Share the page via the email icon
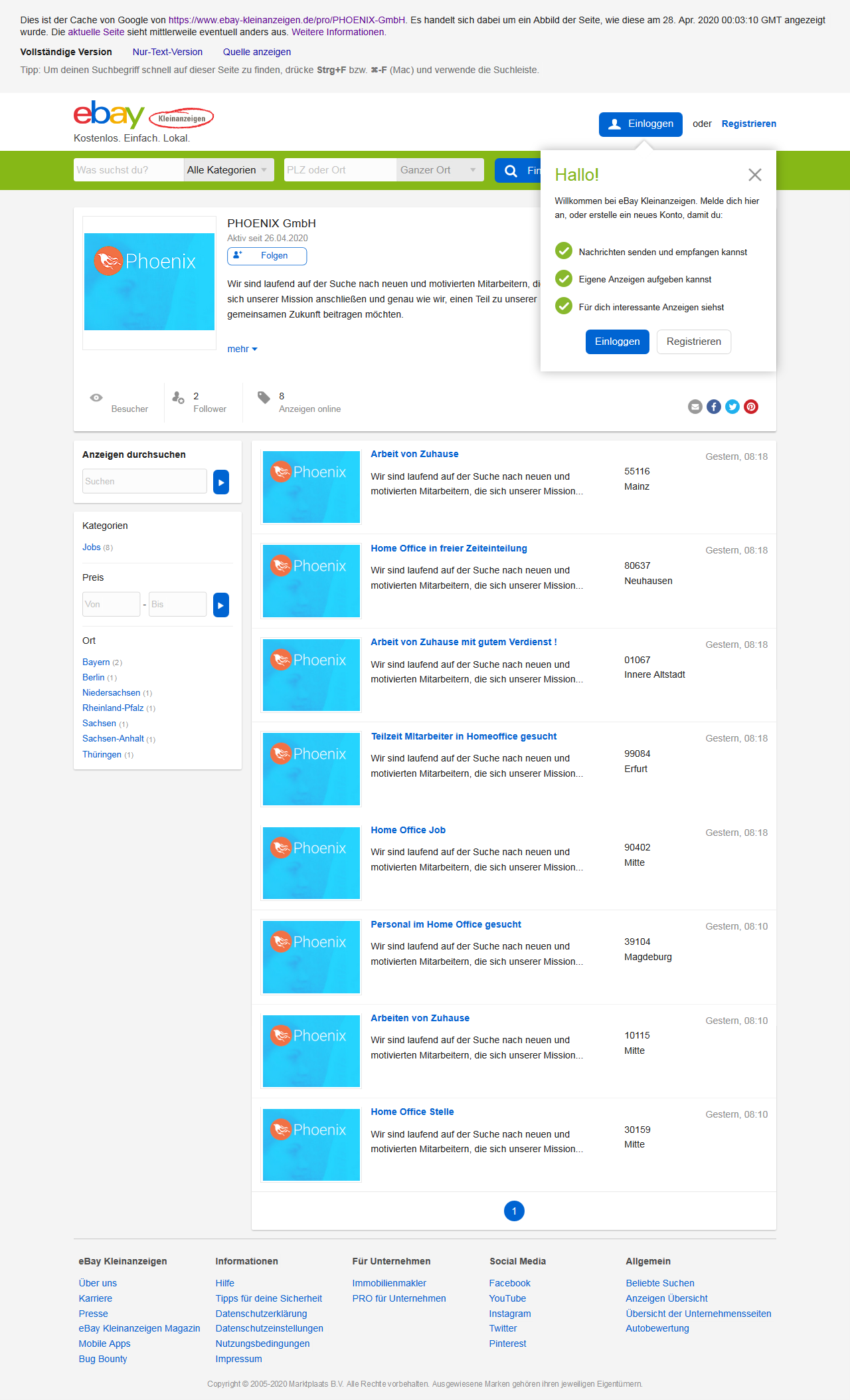The height and width of the screenshot is (1400, 850). pyautogui.click(x=695, y=407)
